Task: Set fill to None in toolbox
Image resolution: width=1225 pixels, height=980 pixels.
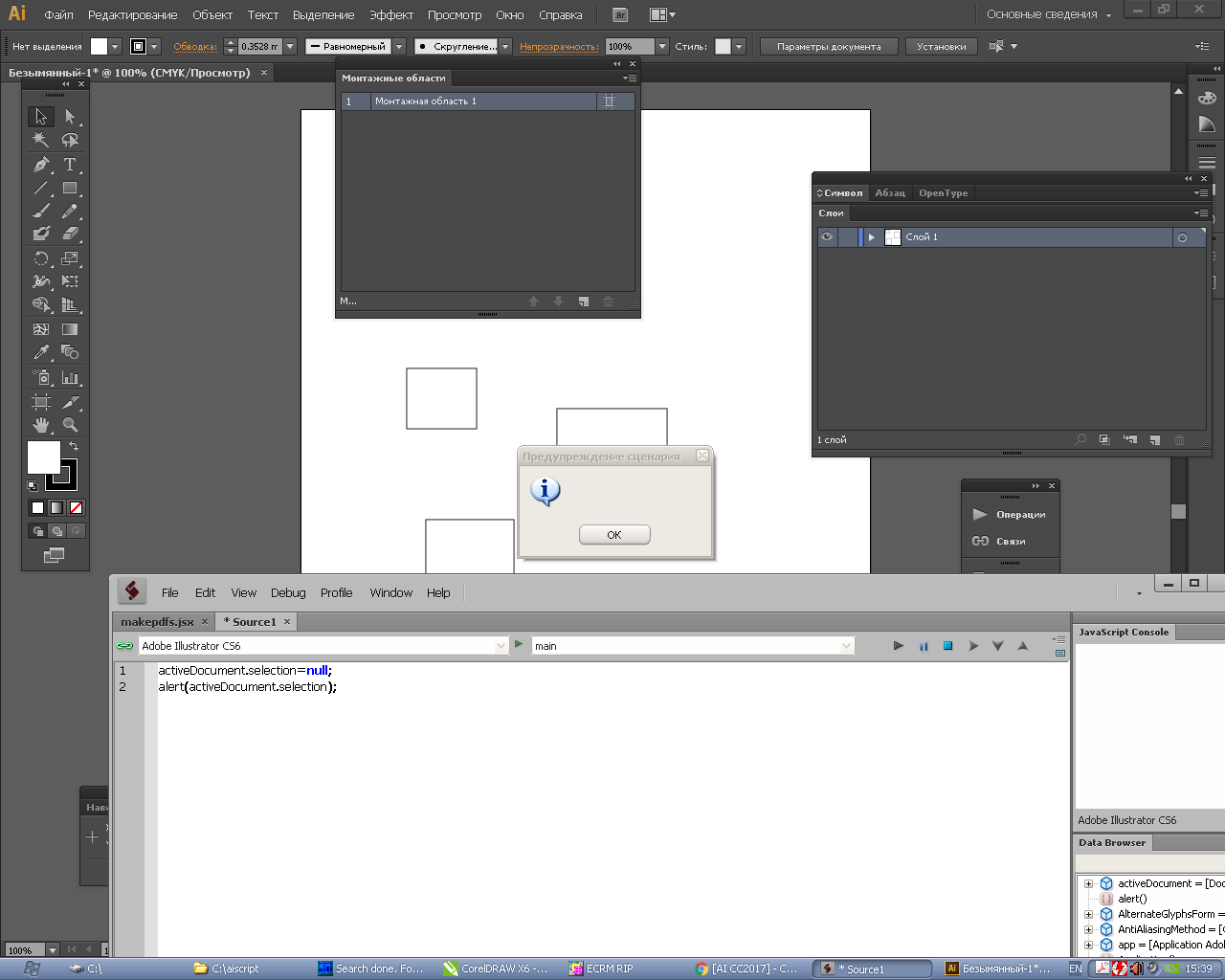Action: pos(77,508)
